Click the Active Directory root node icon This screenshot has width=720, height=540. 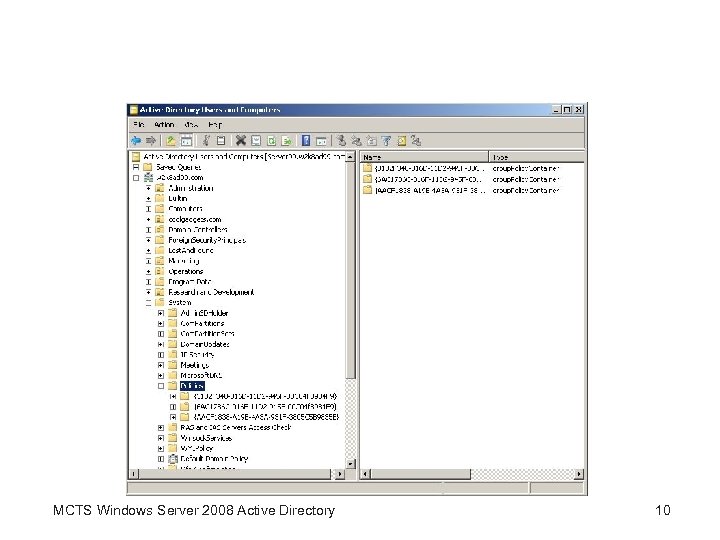[136, 157]
